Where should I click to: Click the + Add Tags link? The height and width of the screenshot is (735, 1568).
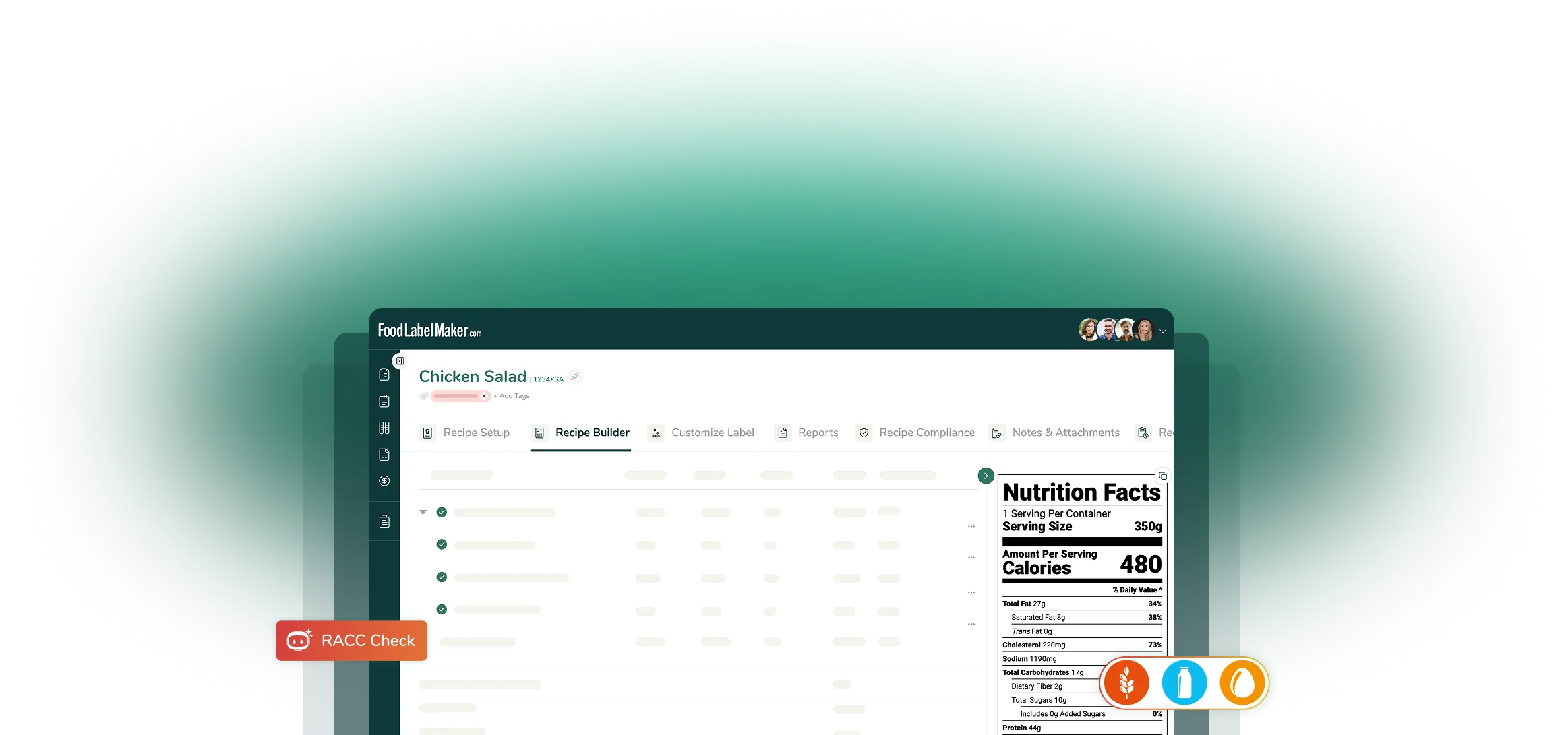(x=512, y=396)
